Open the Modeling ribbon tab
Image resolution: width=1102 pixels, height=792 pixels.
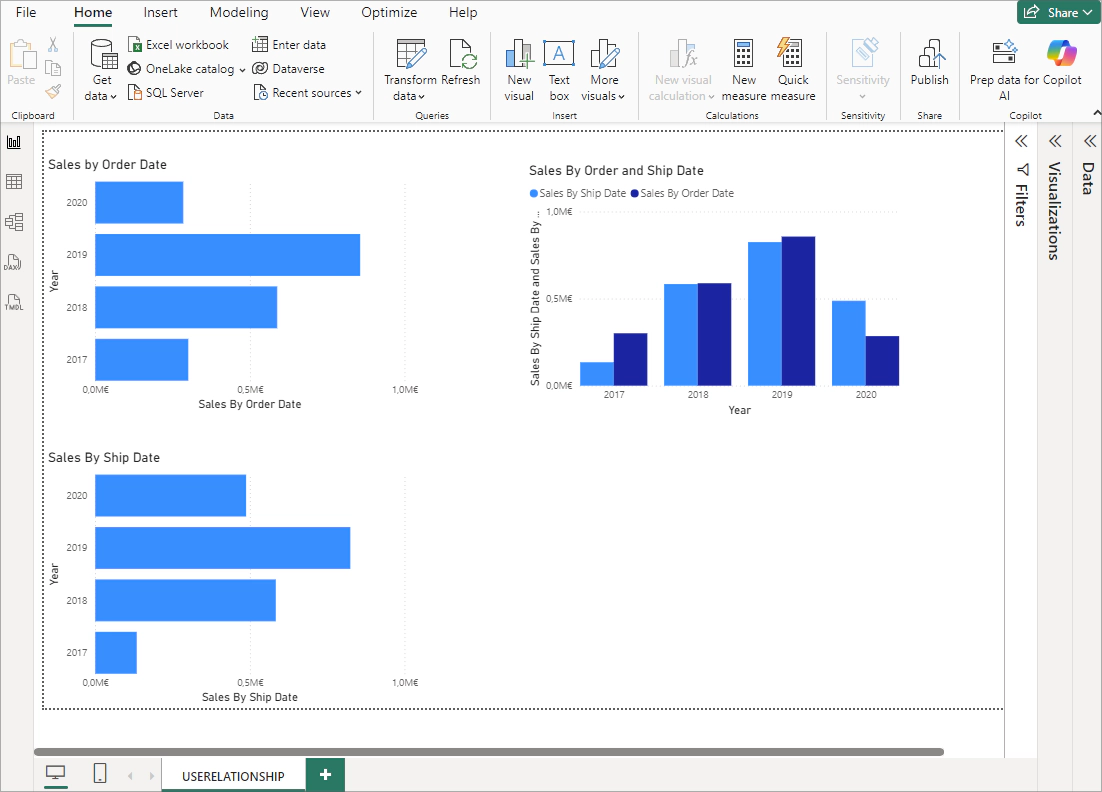point(239,13)
